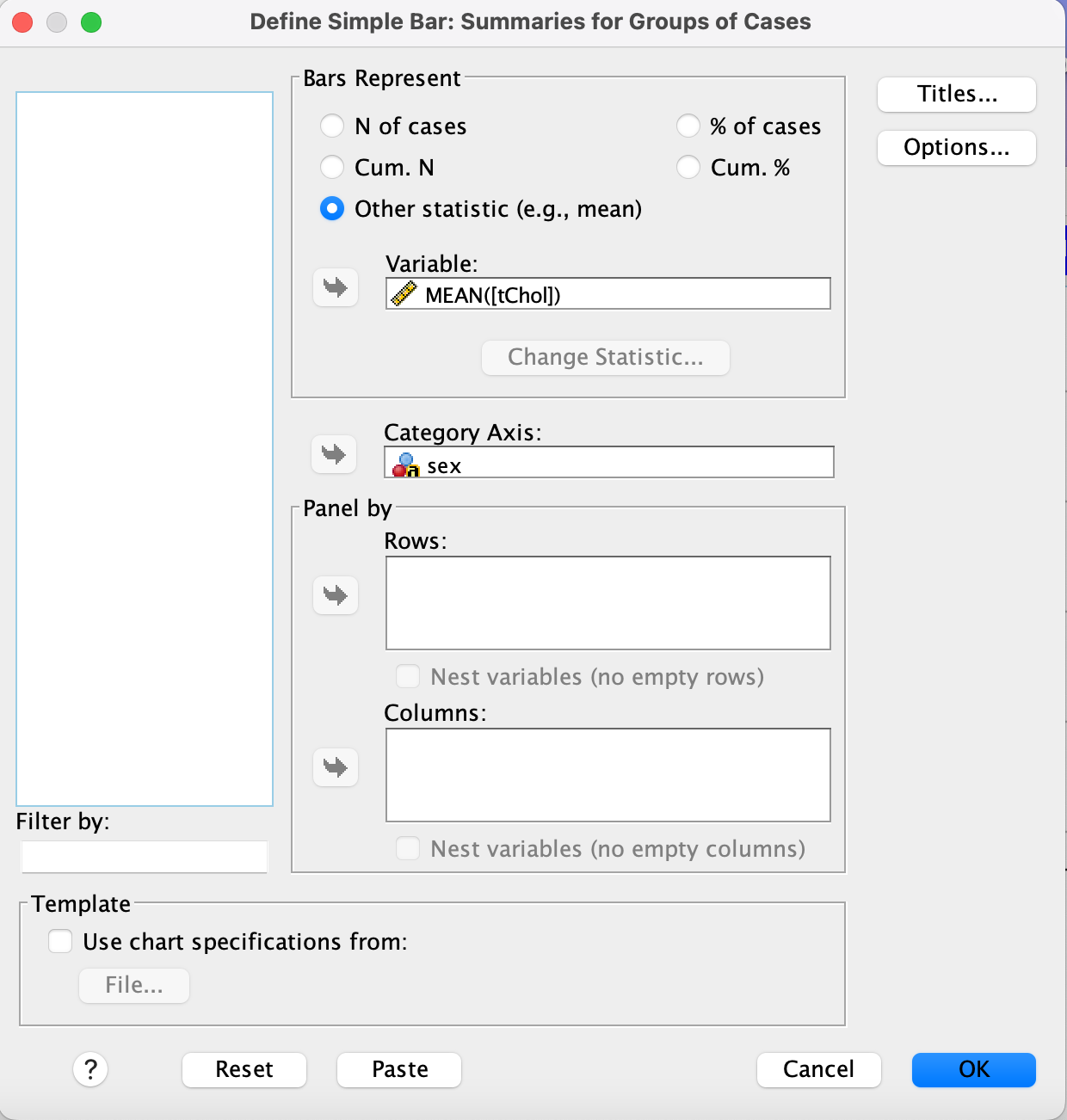Select the Cum. N option

point(332,167)
